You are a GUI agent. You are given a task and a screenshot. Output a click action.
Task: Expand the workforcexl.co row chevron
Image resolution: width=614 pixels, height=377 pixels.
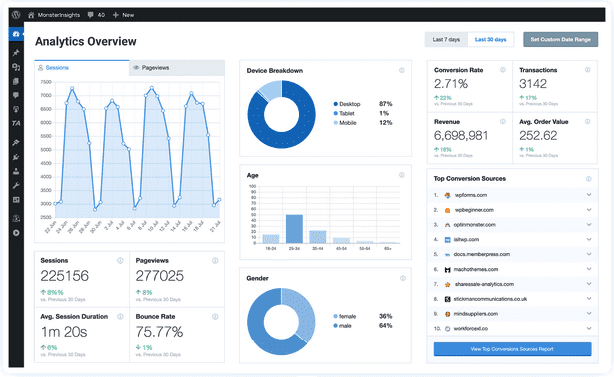pyautogui.click(x=589, y=328)
